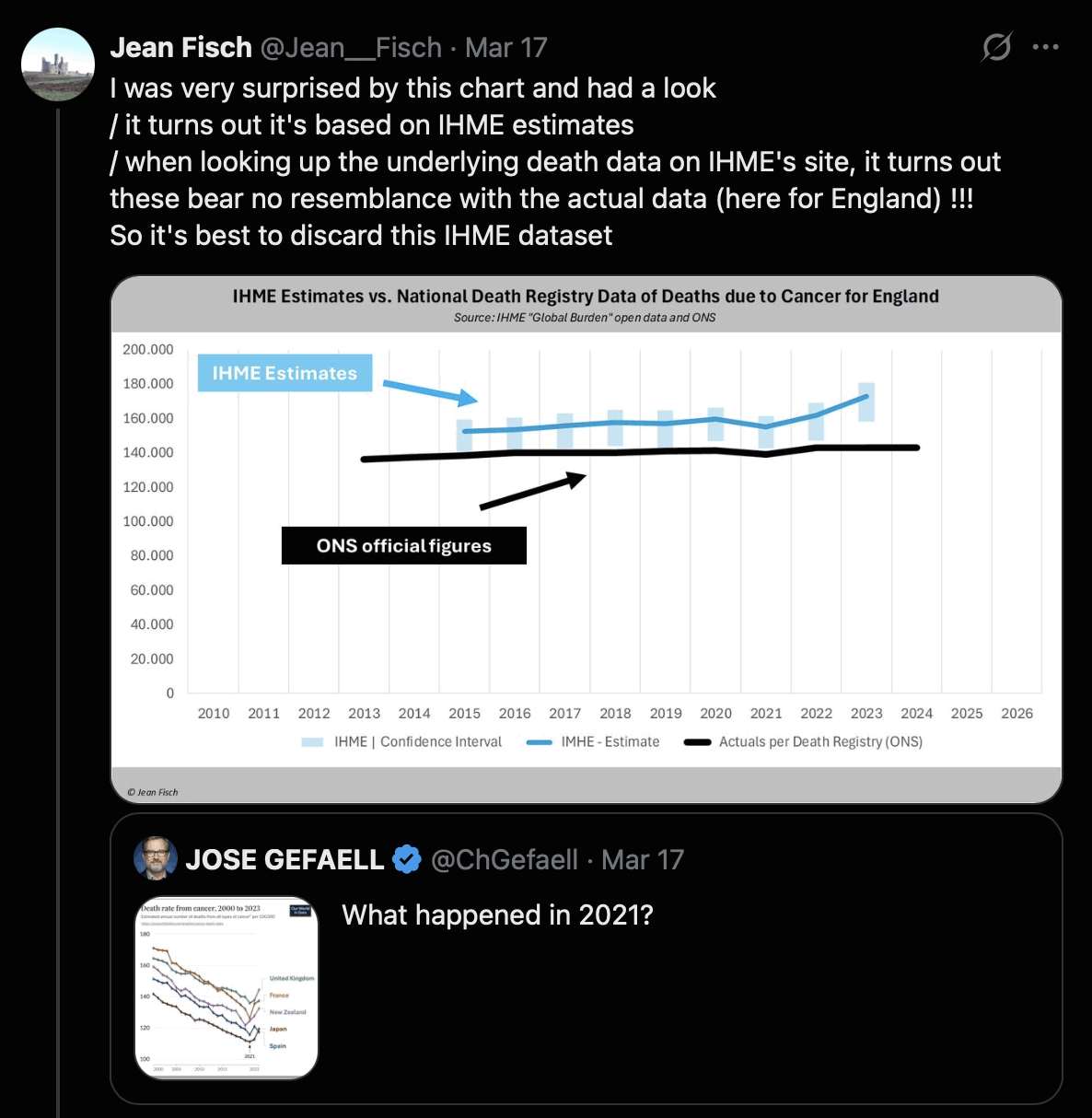
Task: Click the blue arrow pointing at IHME estimates
Action: click(430, 392)
